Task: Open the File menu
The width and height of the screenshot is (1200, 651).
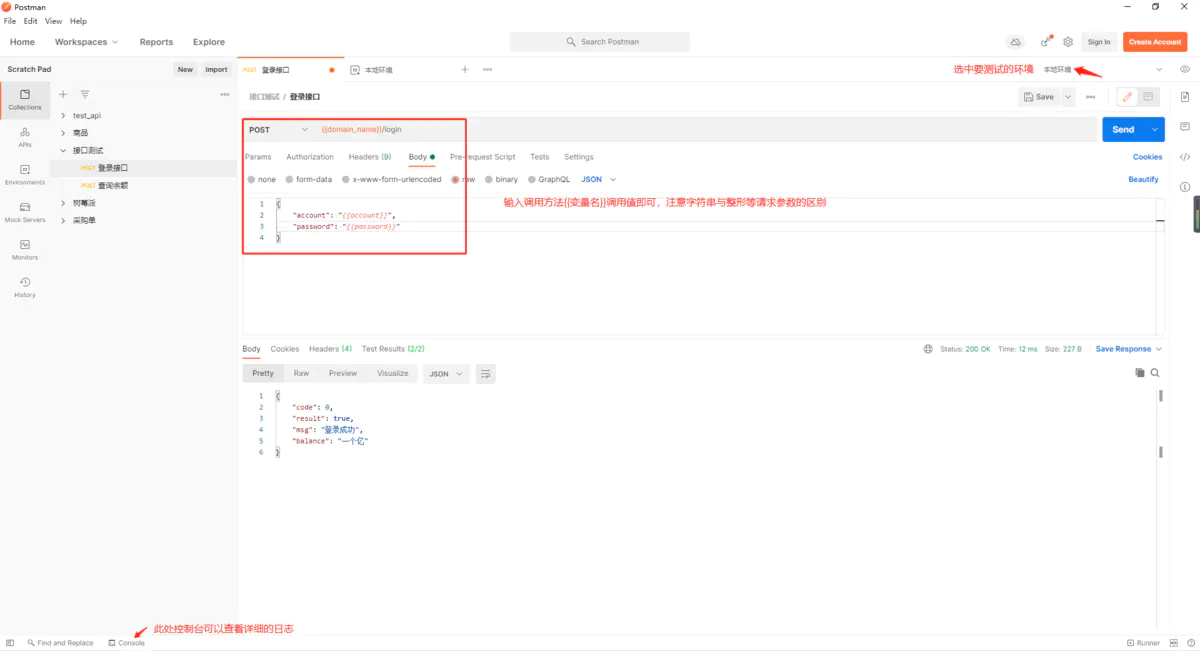Action: (x=10, y=21)
